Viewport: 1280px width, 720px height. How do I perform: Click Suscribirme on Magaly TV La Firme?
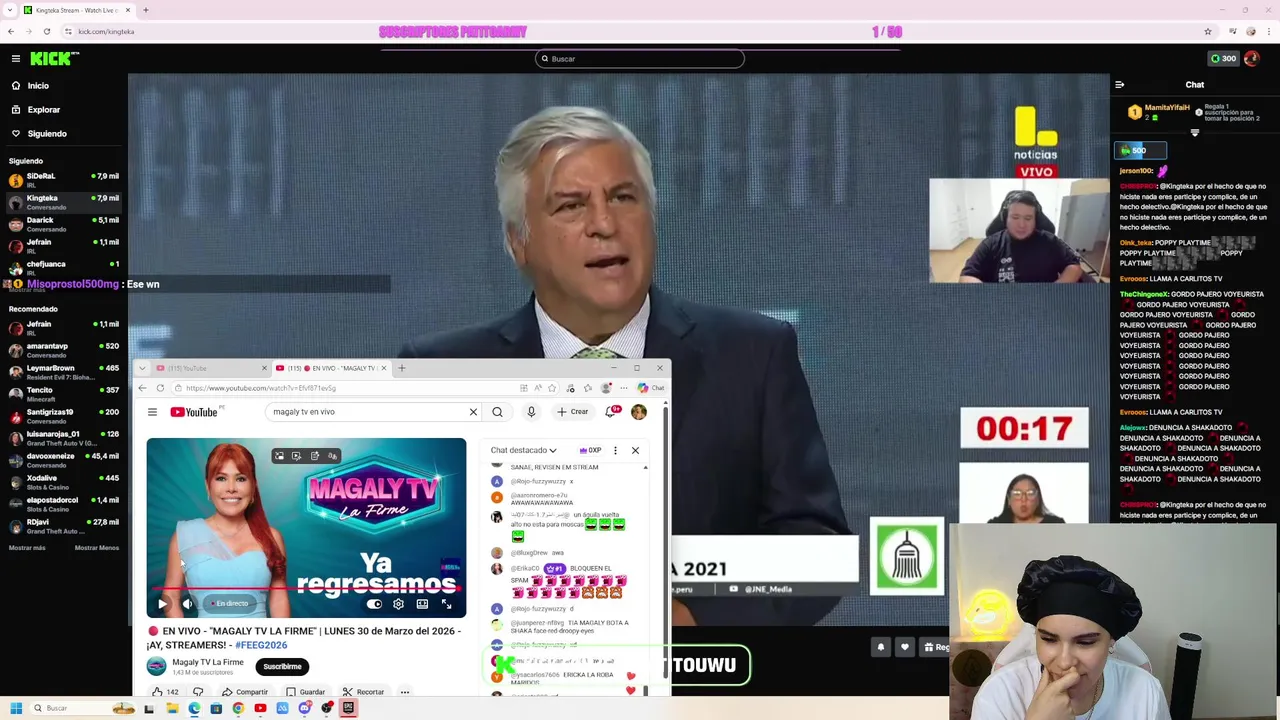coord(282,667)
